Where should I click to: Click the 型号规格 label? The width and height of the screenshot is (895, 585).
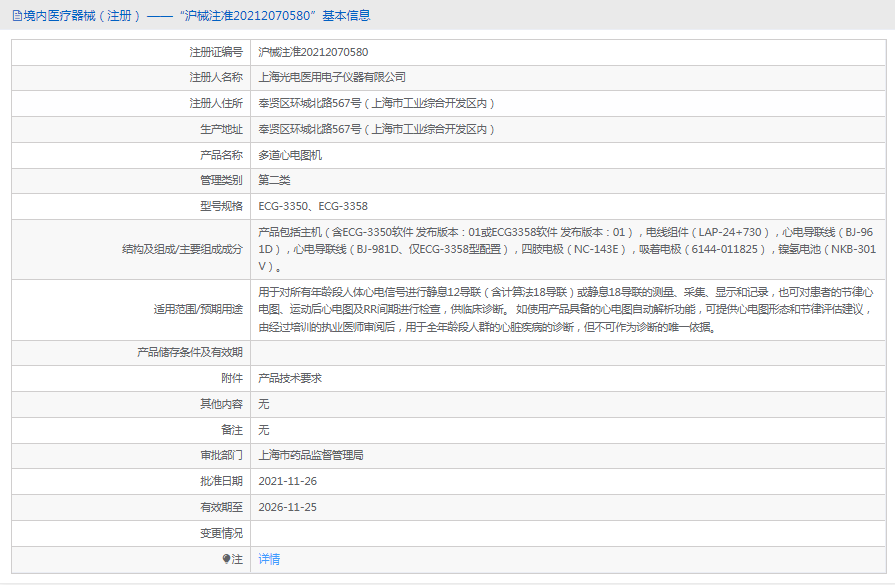(221, 207)
